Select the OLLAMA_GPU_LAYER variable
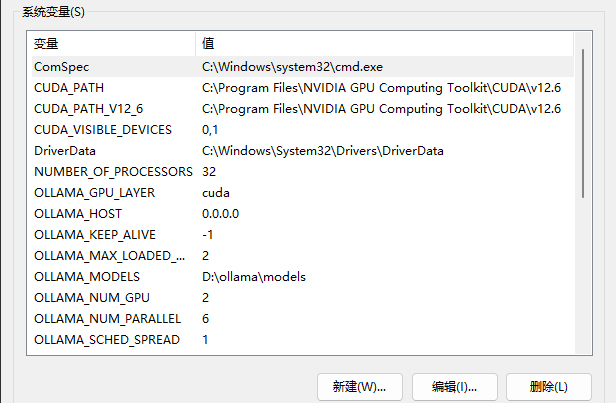This screenshot has width=616, height=403. (x=302, y=193)
